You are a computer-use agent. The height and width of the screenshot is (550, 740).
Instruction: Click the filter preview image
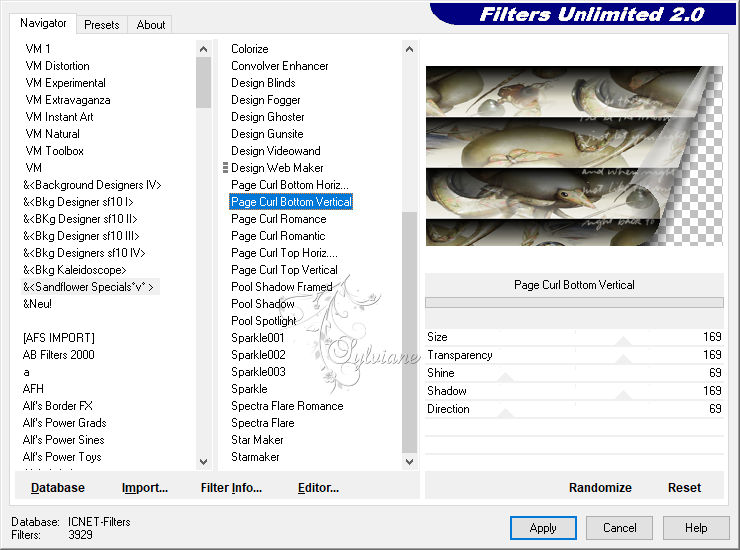coord(574,156)
